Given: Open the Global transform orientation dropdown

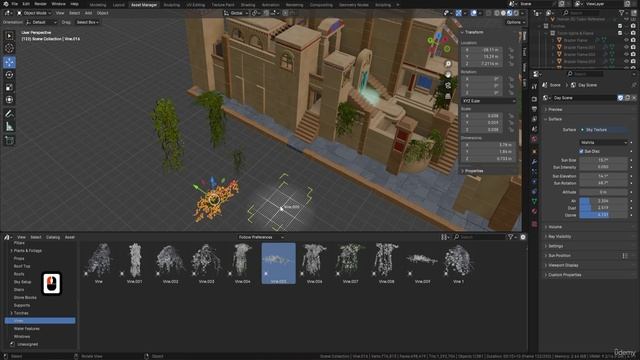Looking at the screenshot, I should click(x=236, y=13).
